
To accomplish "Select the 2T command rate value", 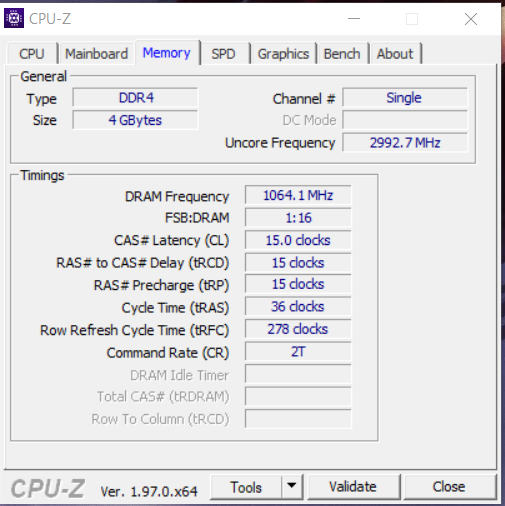I will pyautogui.click(x=298, y=351).
